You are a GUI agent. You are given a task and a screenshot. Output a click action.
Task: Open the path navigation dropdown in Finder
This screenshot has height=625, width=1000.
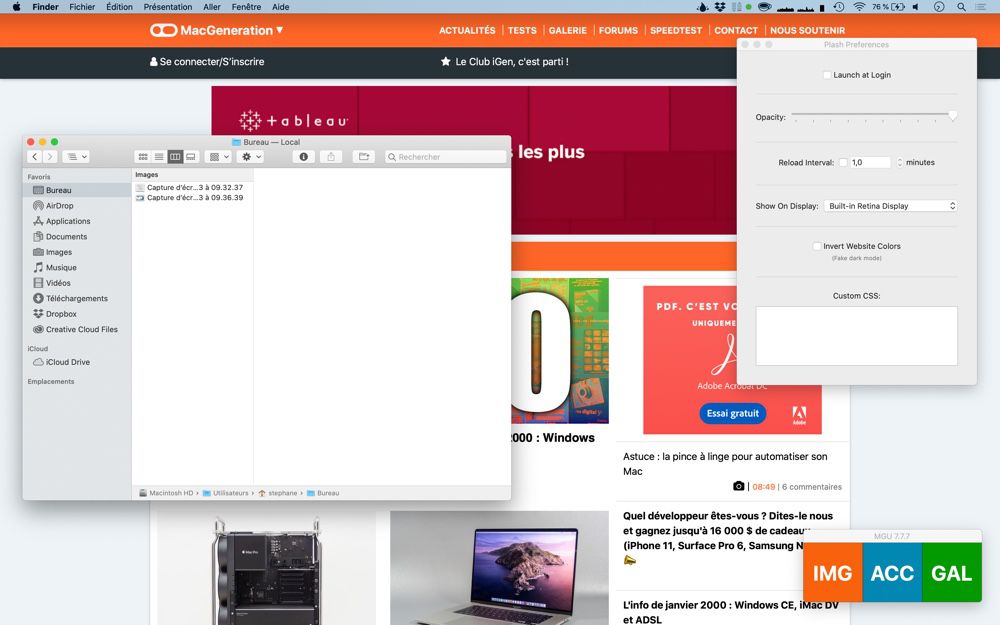point(78,157)
